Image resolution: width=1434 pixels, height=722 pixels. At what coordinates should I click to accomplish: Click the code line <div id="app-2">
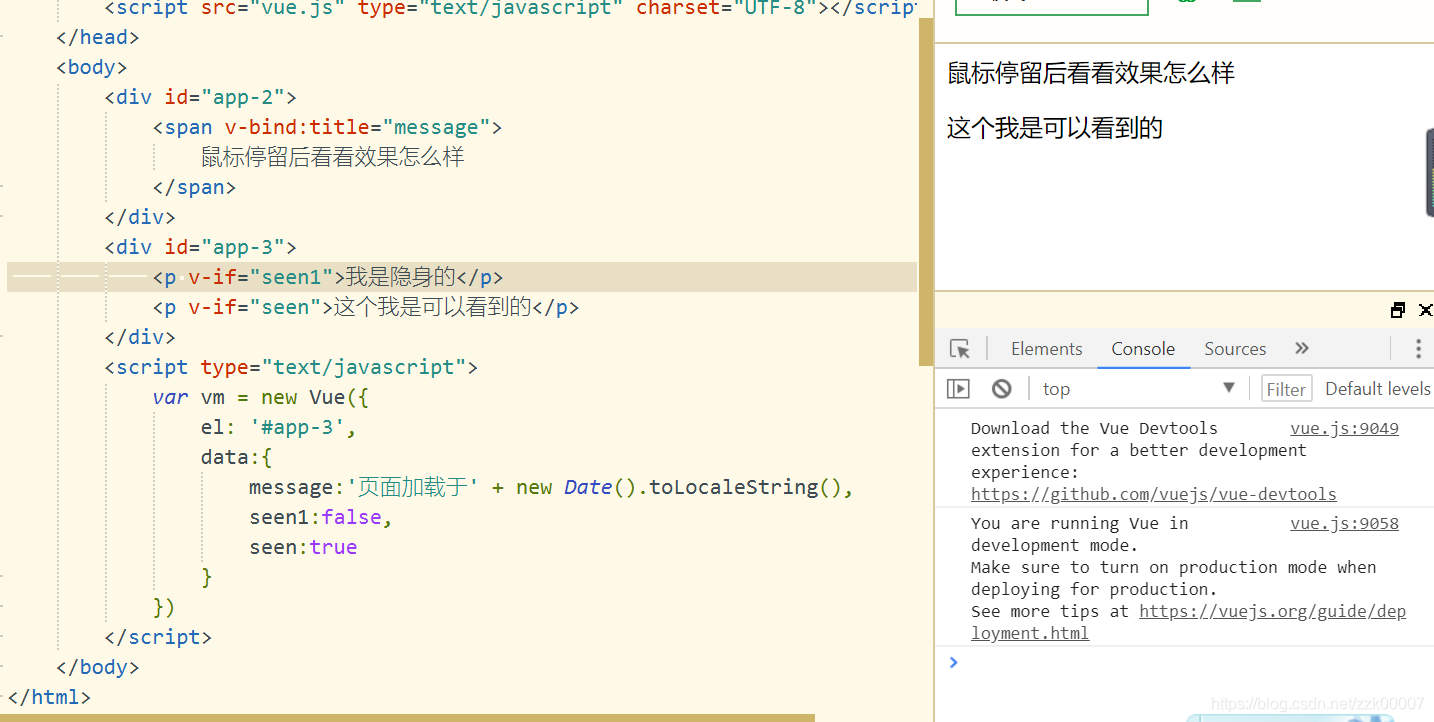[201, 97]
